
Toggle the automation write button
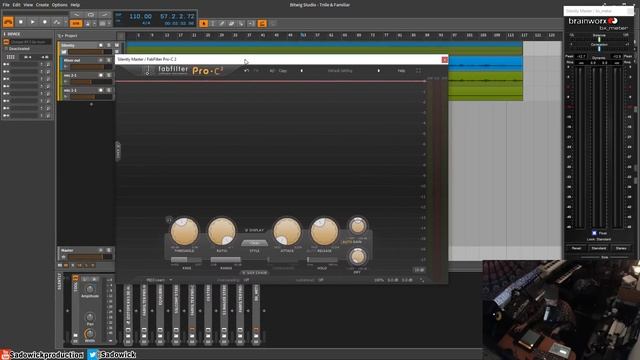tap(57, 22)
